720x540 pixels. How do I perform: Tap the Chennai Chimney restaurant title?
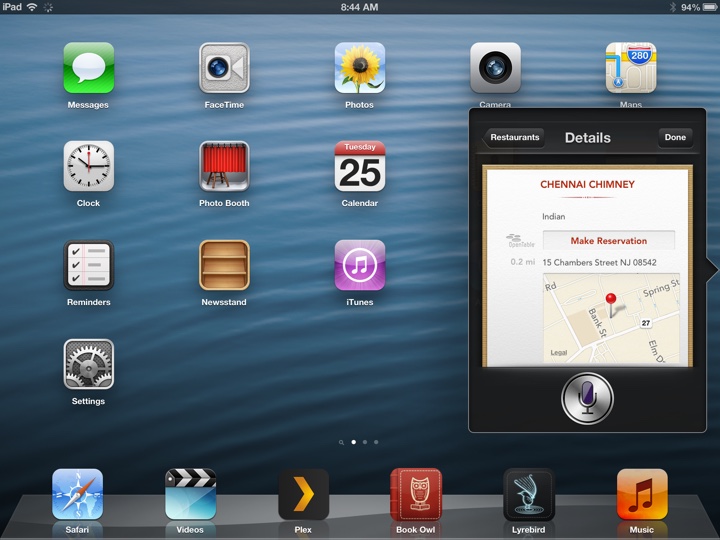click(x=587, y=184)
